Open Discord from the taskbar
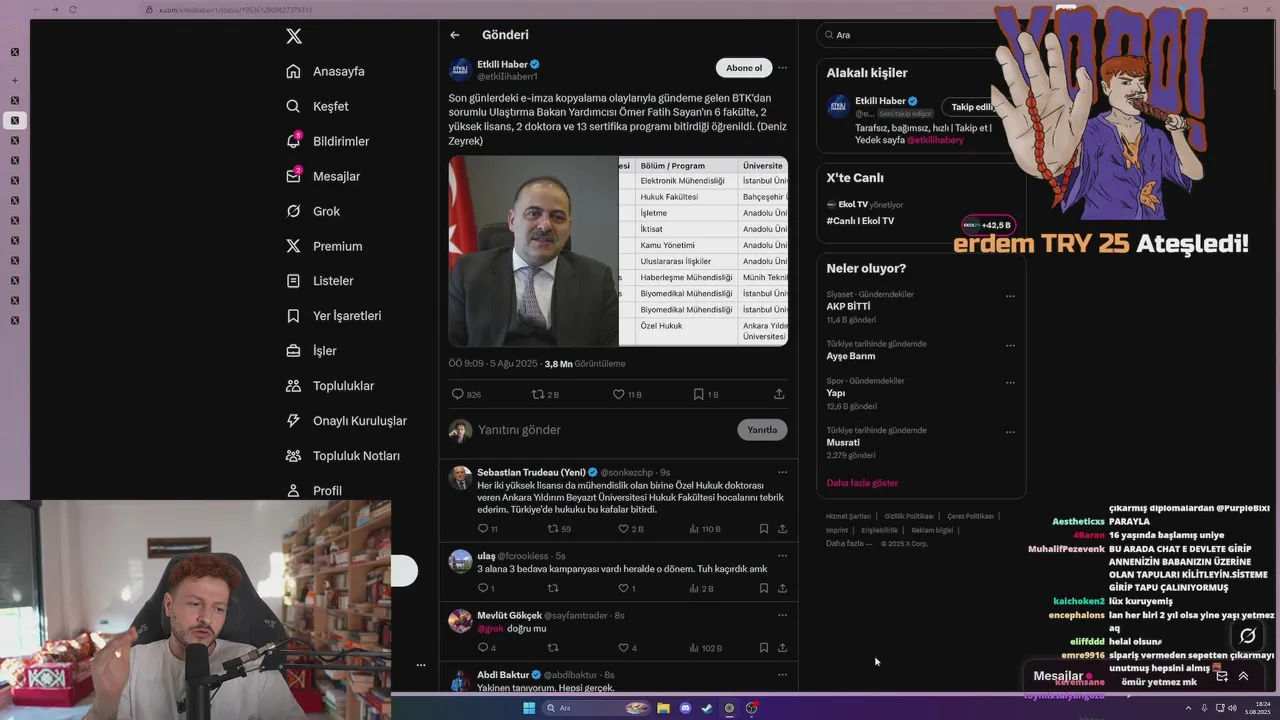1280x720 pixels. point(685,708)
